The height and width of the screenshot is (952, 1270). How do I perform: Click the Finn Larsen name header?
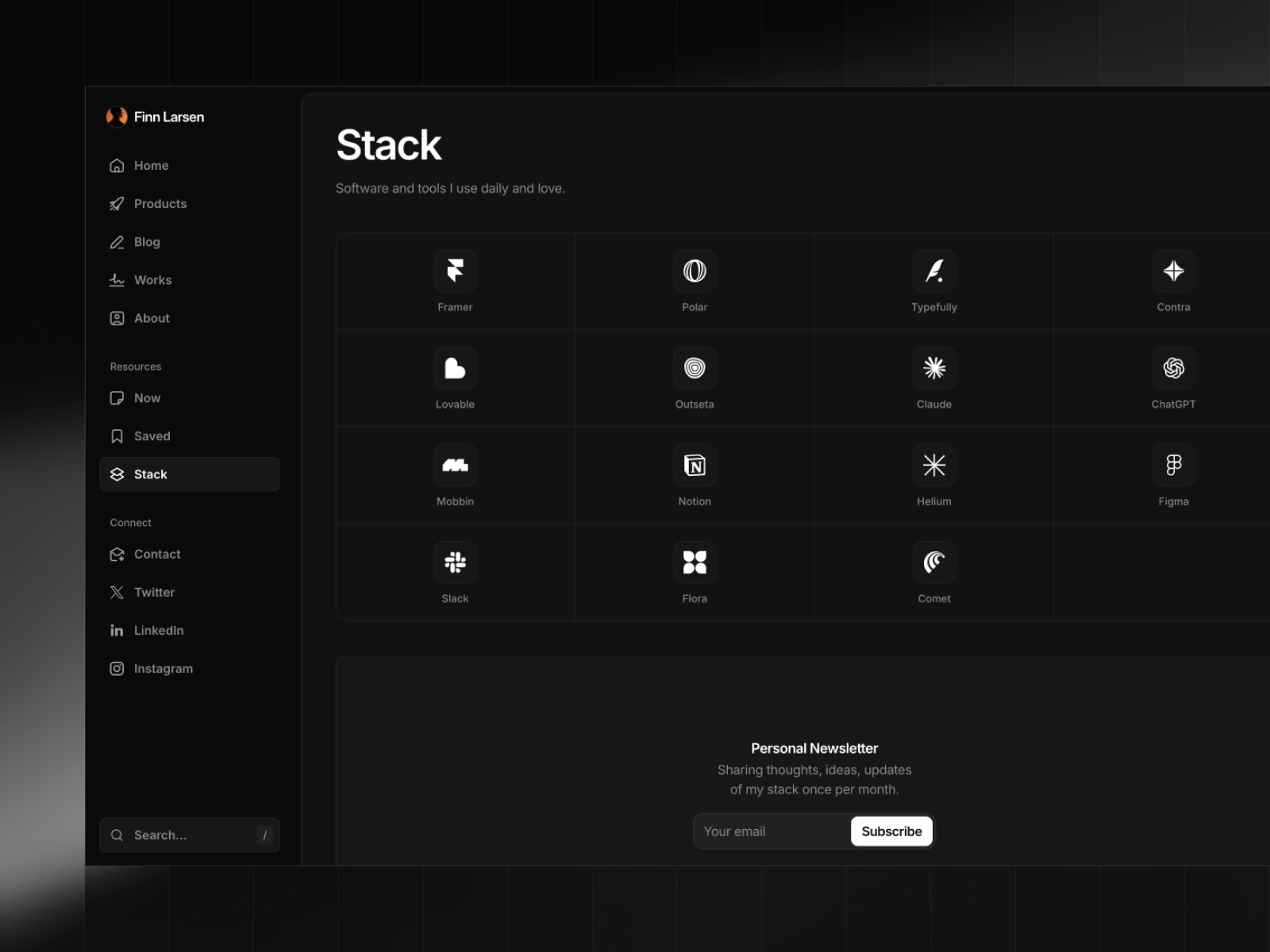tap(169, 117)
